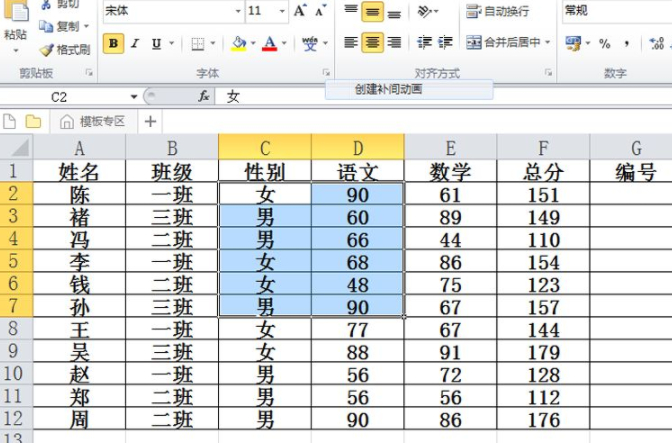Toggle Bold formatting button
This screenshot has height=443, width=672.
[113, 43]
